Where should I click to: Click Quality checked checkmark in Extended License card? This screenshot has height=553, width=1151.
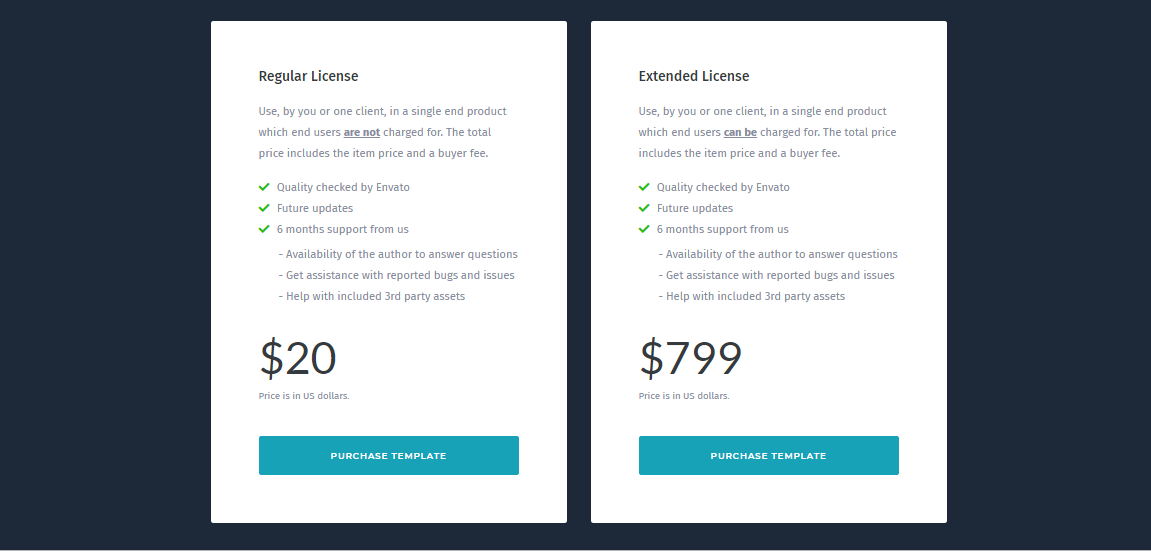point(644,187)
